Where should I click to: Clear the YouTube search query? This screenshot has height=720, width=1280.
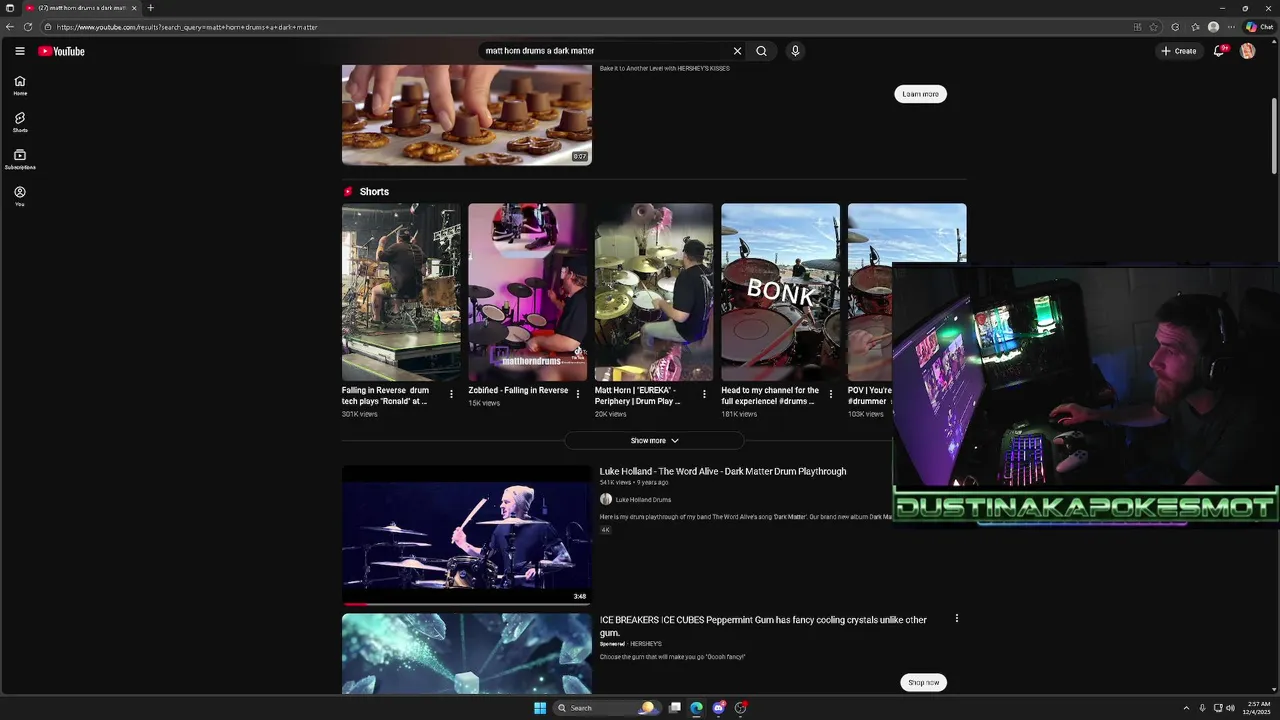coord(737,51)
